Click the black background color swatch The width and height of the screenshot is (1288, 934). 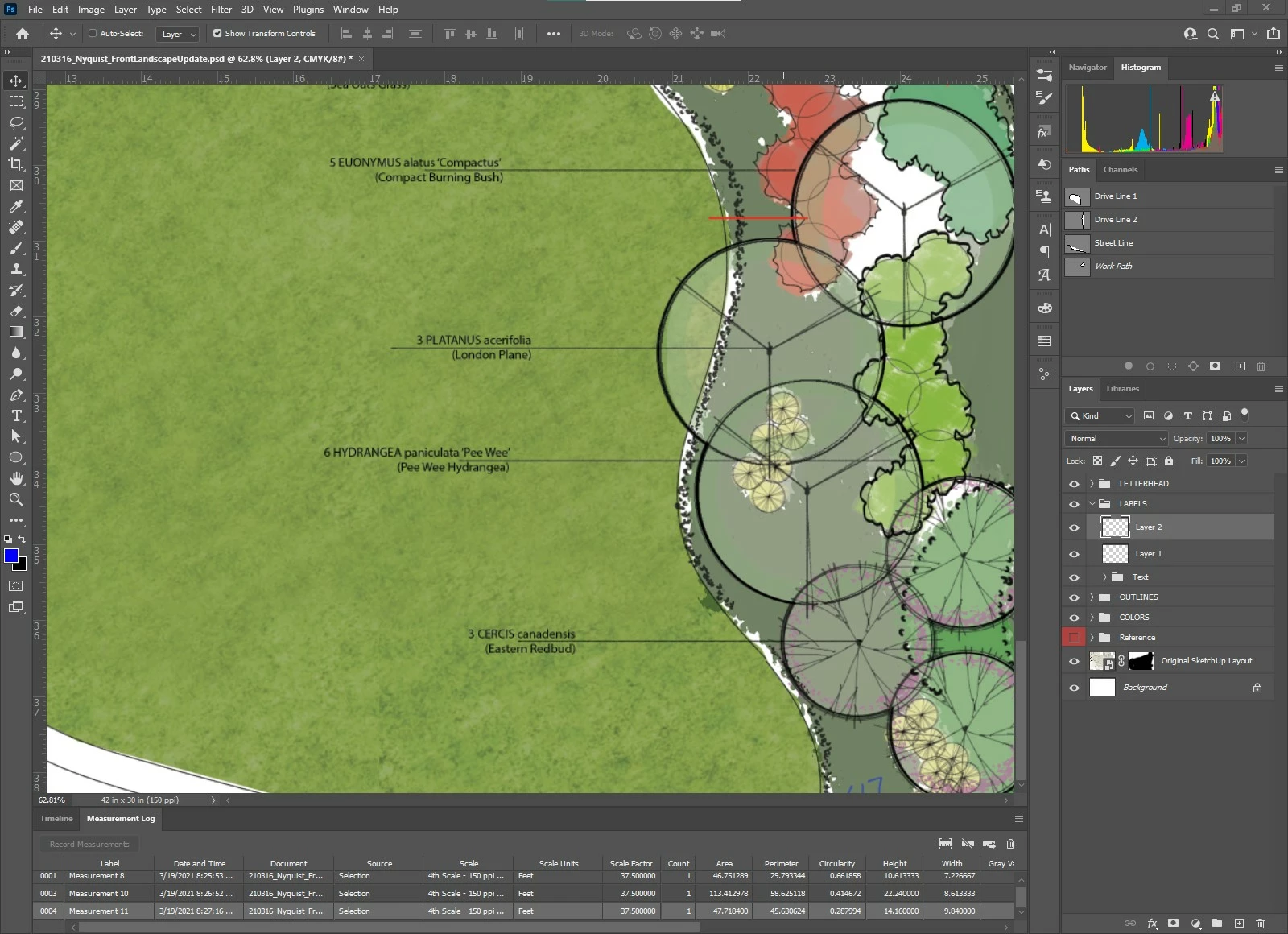click(x=22, y=565)
